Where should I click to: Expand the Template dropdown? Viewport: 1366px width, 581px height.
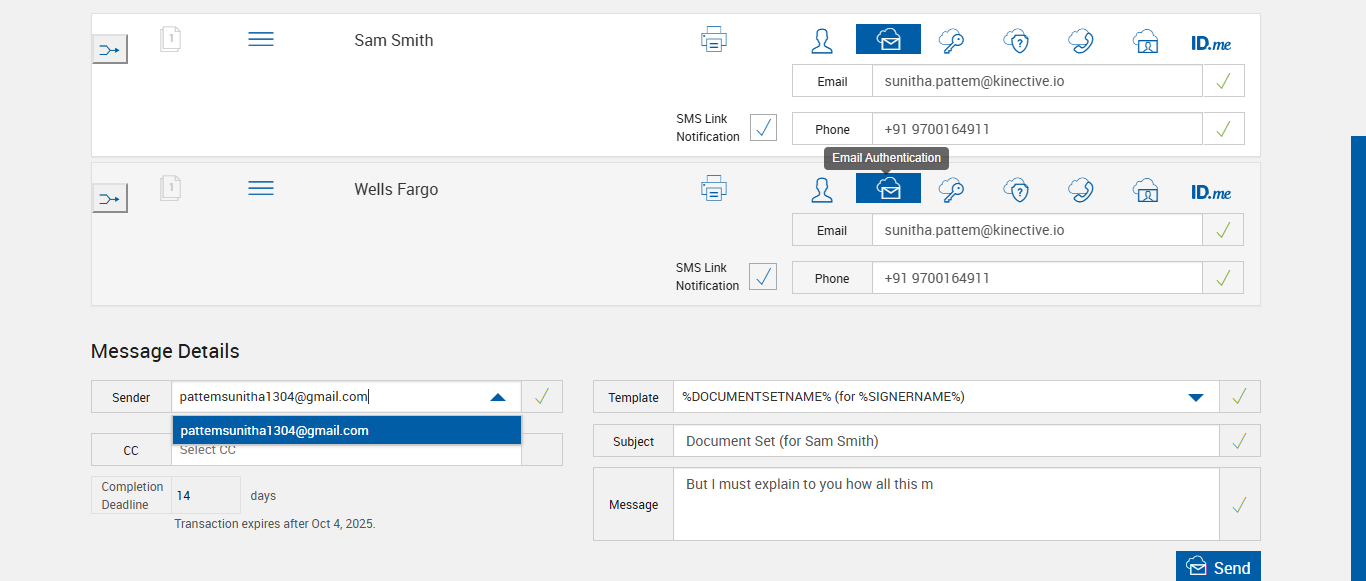1195,397
